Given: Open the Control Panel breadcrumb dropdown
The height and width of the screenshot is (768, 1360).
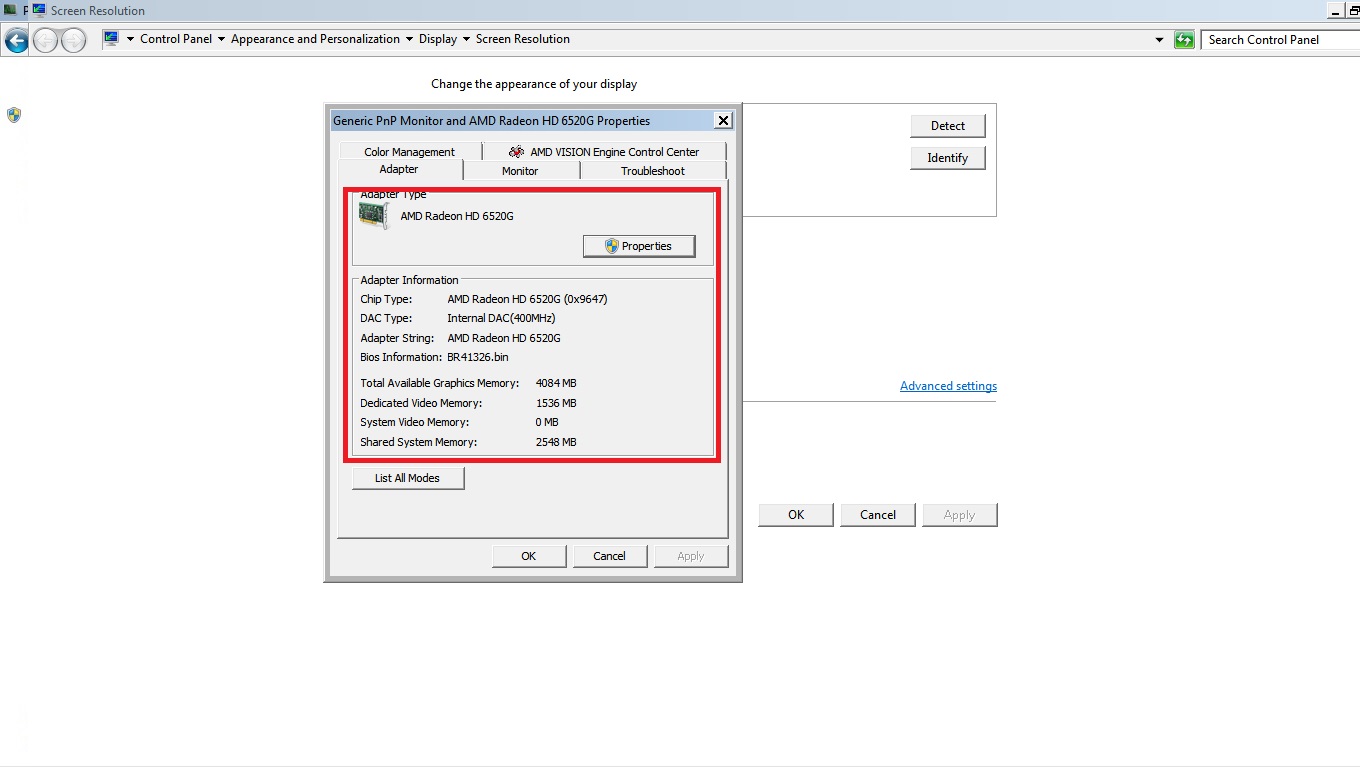Looking at the screenshot, I should (221, 39).
